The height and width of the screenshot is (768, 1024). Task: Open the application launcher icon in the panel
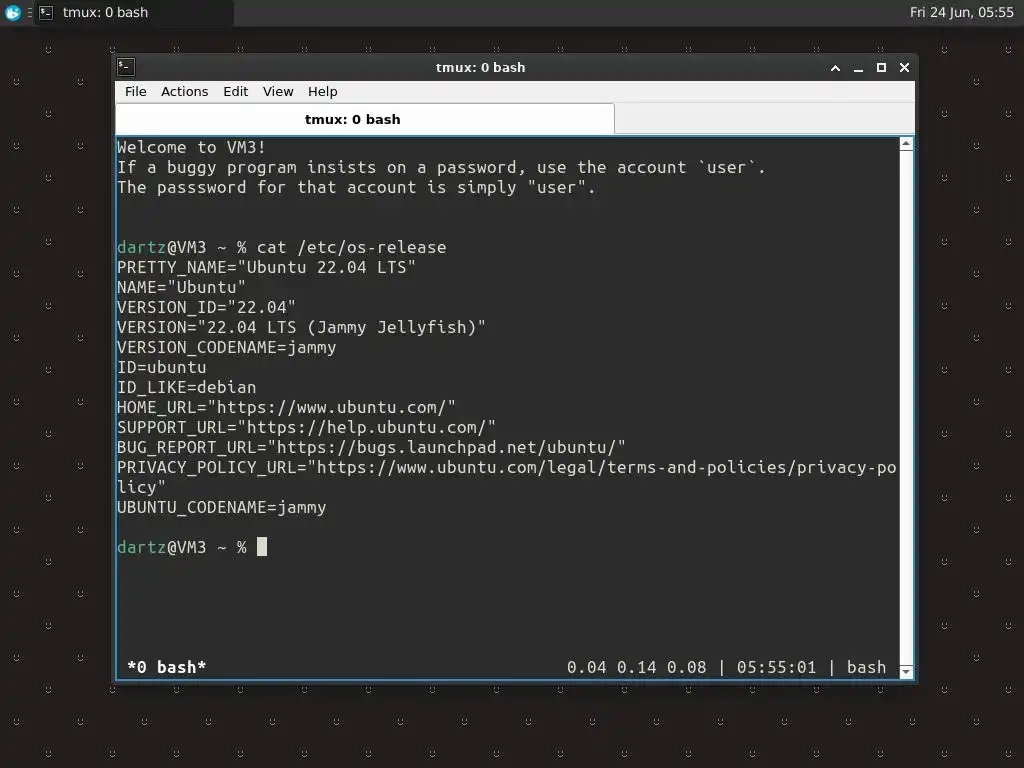coord(12,12)
